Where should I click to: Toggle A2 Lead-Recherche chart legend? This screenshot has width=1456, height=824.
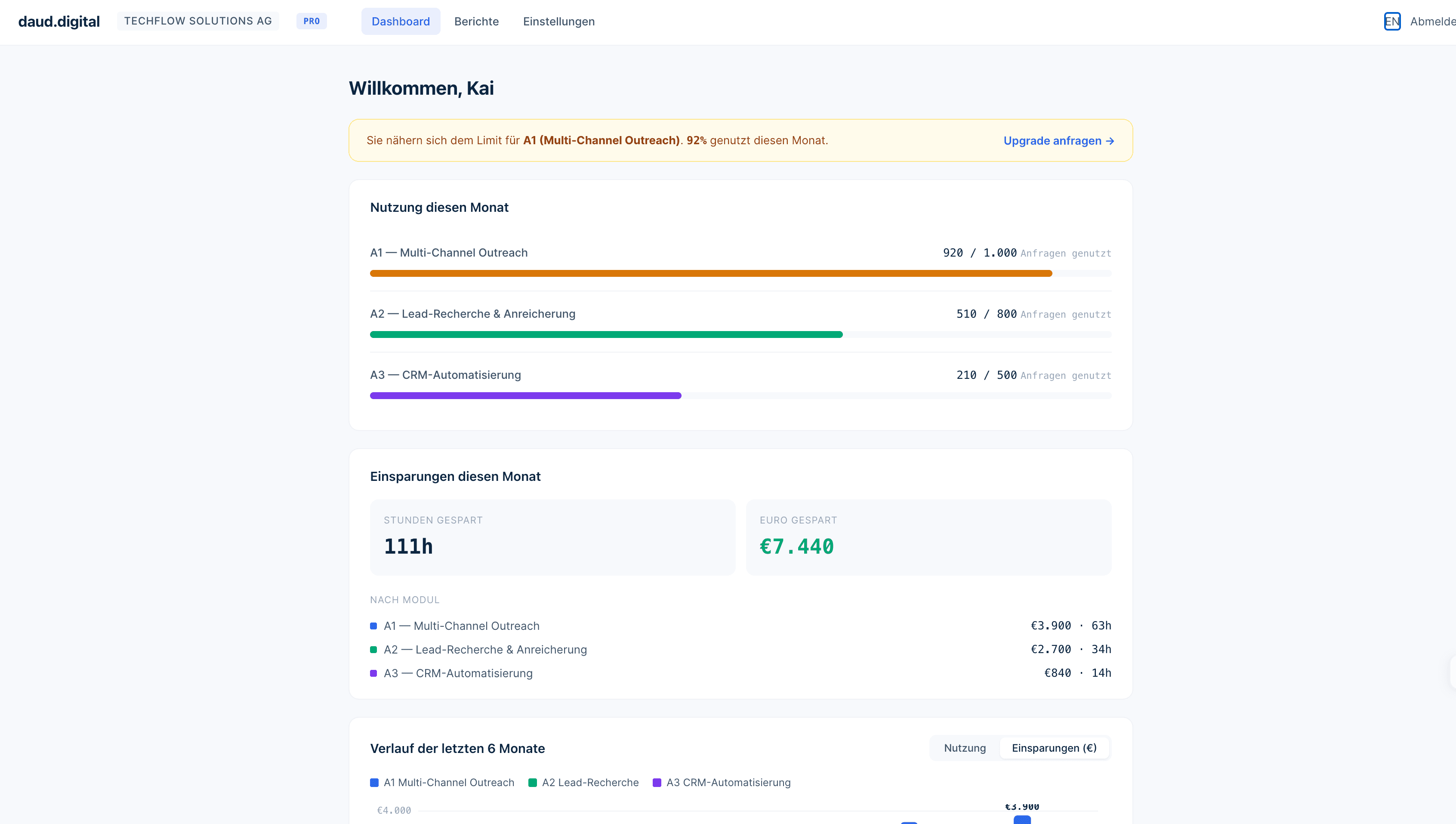click(583, 783)
